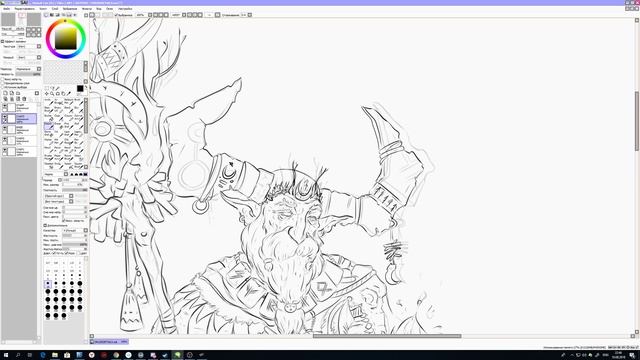This screenshot has height=360, width=640.
Task: Adjust the brush Size slider
Action: (x=74, y=180)
